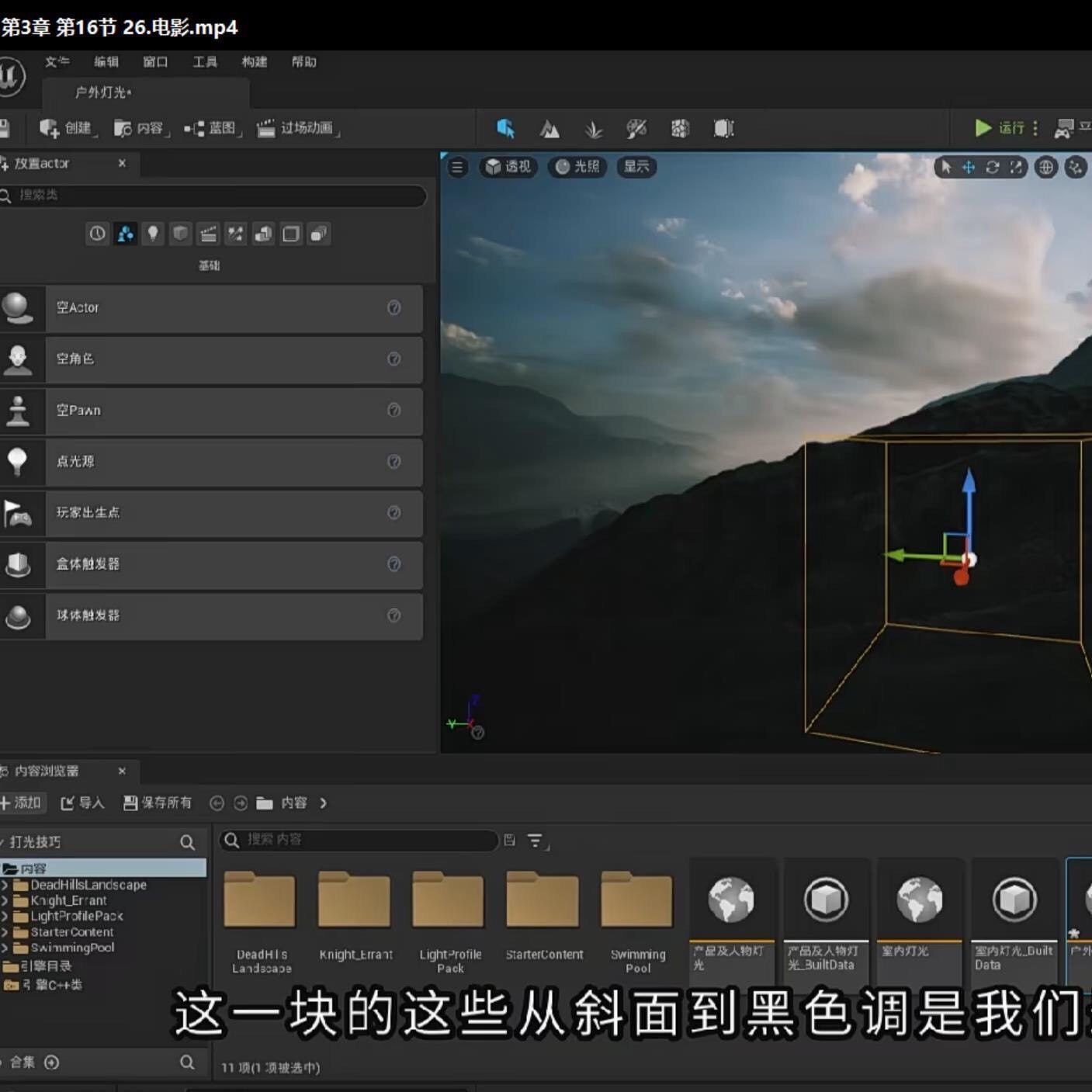Toggle the viewport surface snapping icon
Image resolution: width=1092 pixels, height=1092 pixels.
1076,167
